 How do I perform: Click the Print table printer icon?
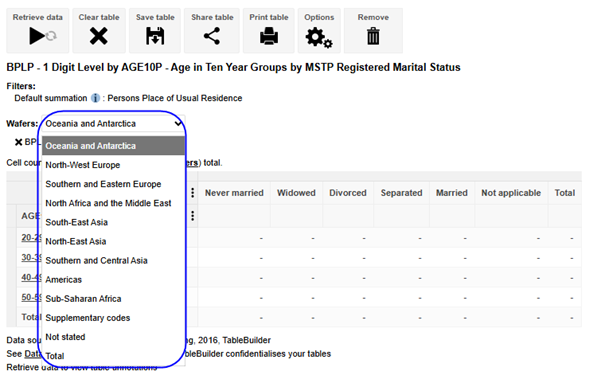(269, 36)
